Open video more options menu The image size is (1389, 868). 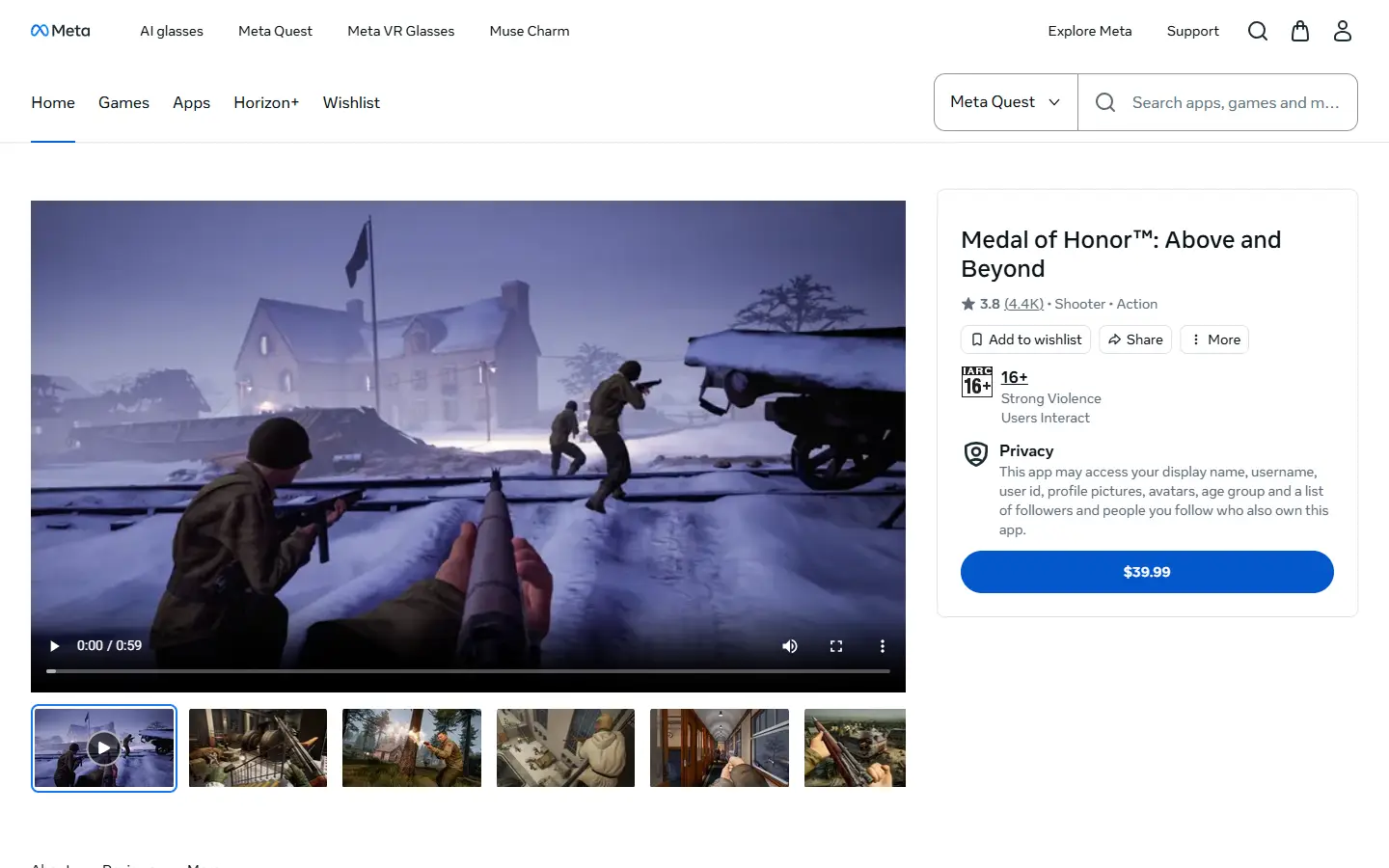[883, 646]
